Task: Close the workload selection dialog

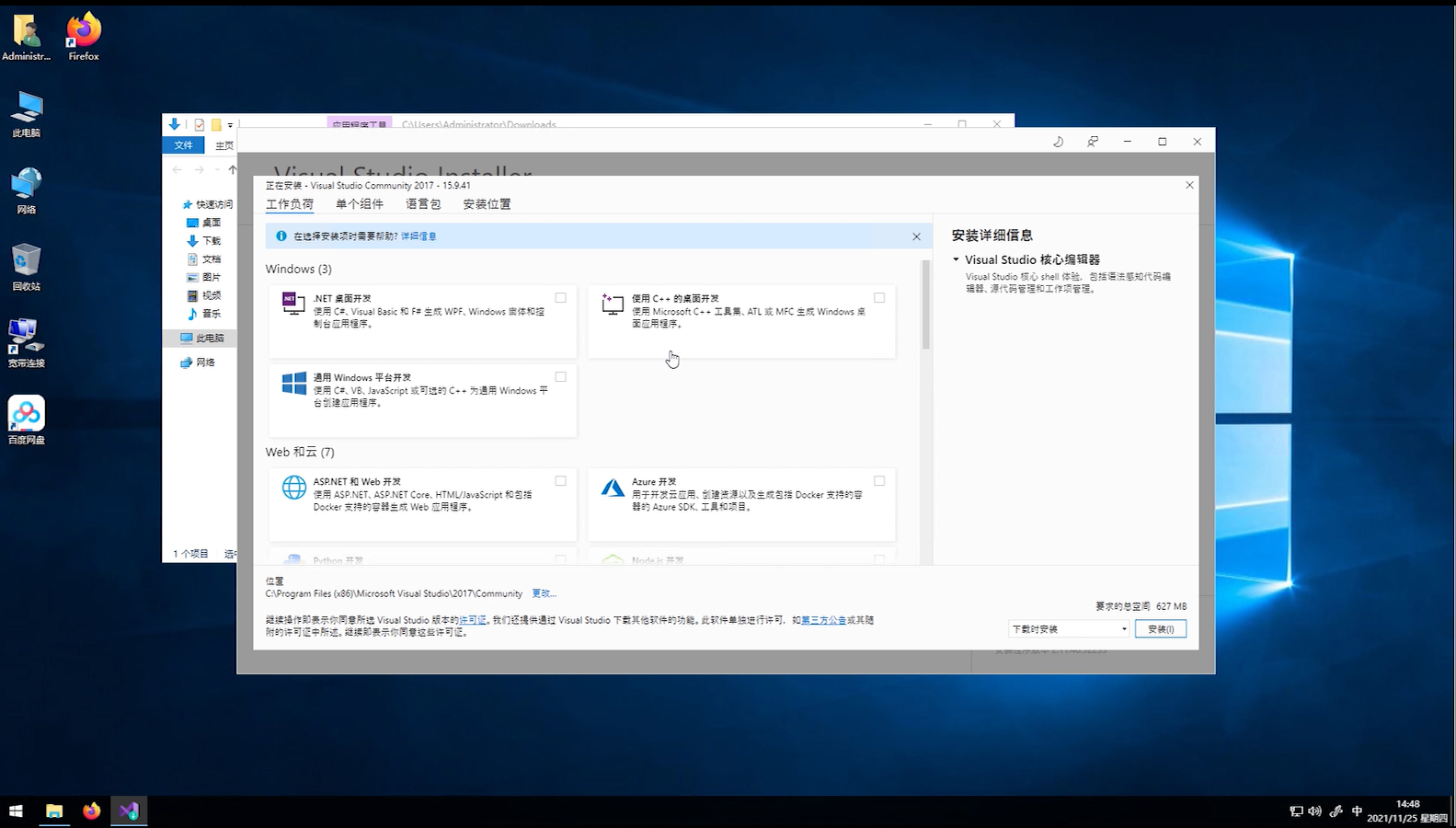Action: pyautogui.click(x=1189, y=185)
